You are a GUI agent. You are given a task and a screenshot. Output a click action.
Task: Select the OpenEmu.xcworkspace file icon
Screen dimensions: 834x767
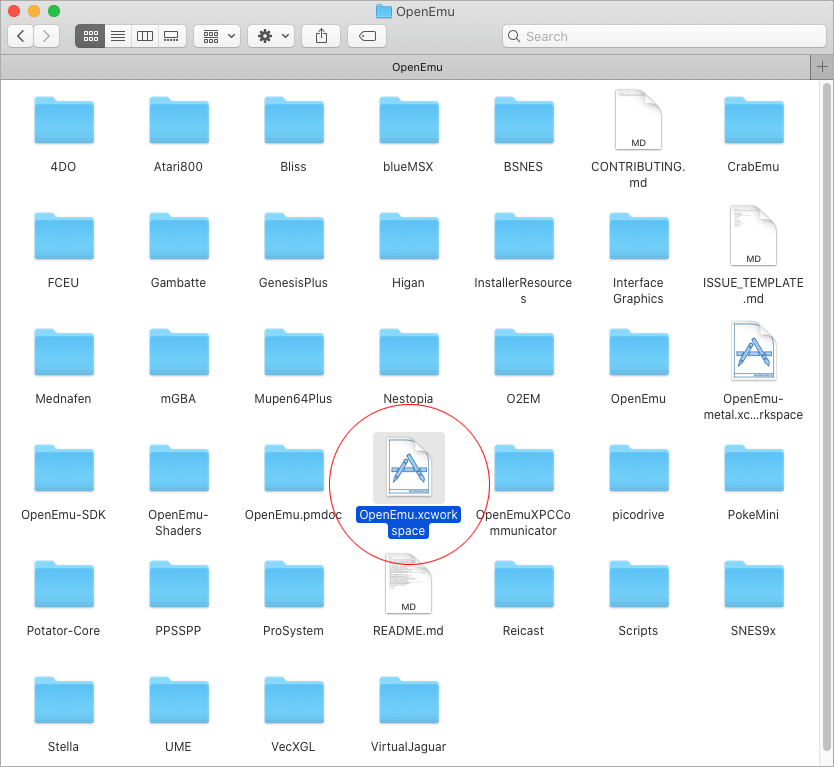(408, 467)
